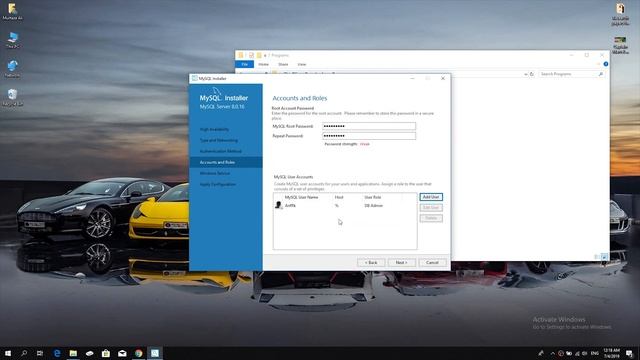Open the High Availability step
The width and height of the screenshot is (640, 360).
[214, 129]
